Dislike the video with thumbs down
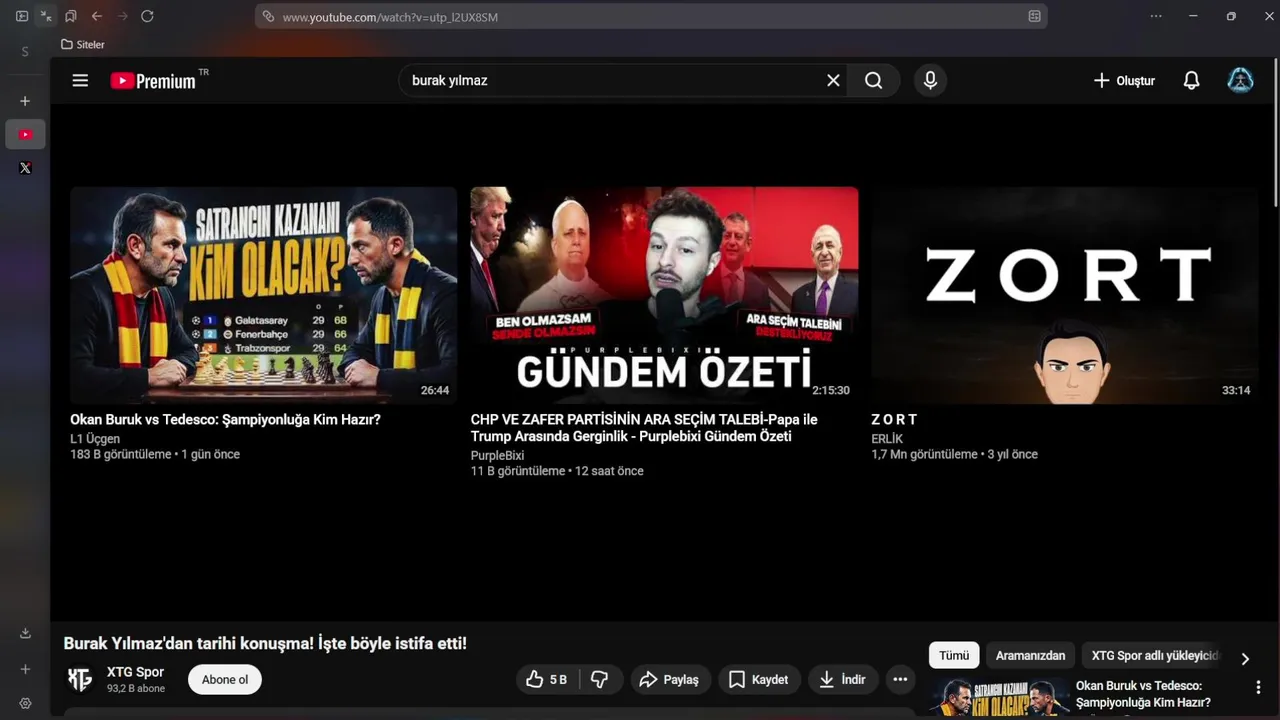Viewport: 1280px width, 720px height. coord(600,680)
